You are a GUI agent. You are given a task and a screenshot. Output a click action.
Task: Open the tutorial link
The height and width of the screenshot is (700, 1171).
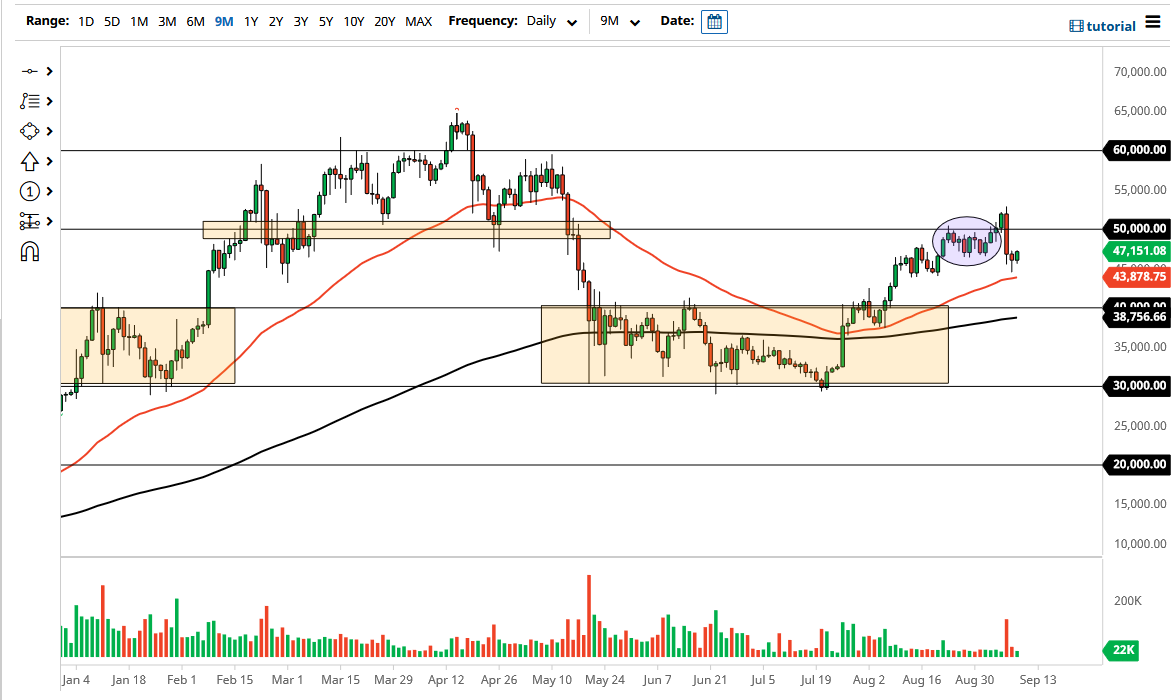coord(1103,25)
